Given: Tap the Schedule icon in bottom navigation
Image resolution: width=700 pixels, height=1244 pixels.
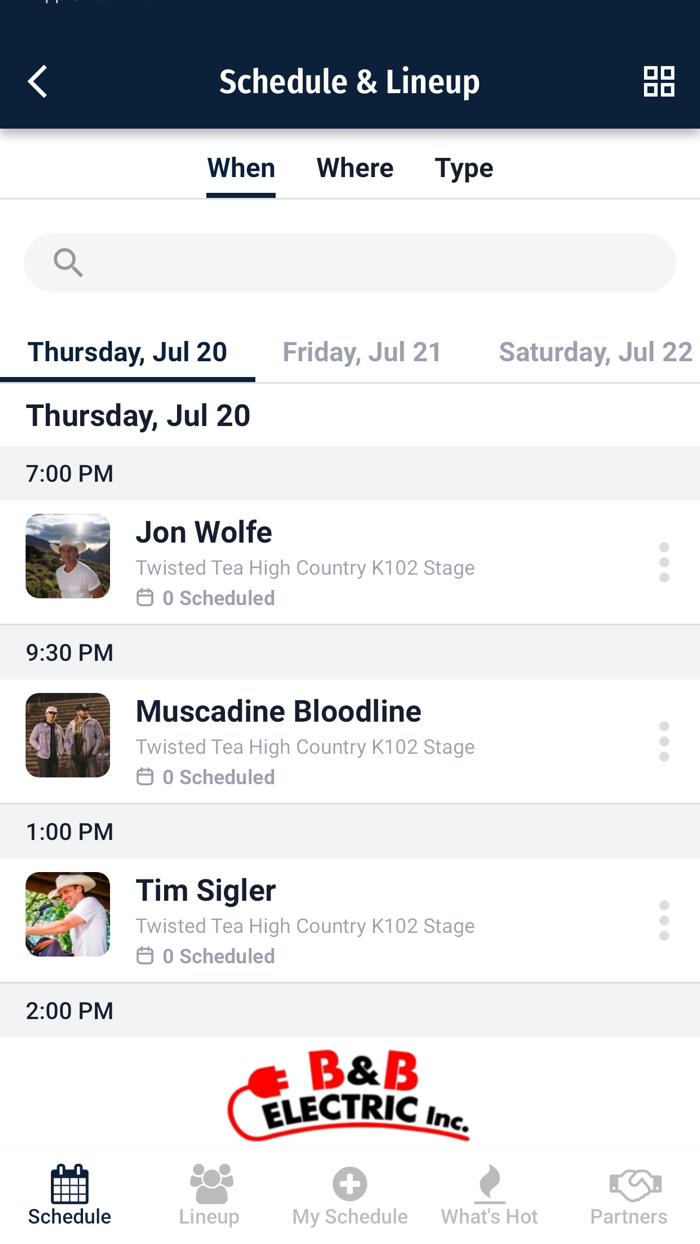Looking at the screenshot, I should (x=69, y=1193).
